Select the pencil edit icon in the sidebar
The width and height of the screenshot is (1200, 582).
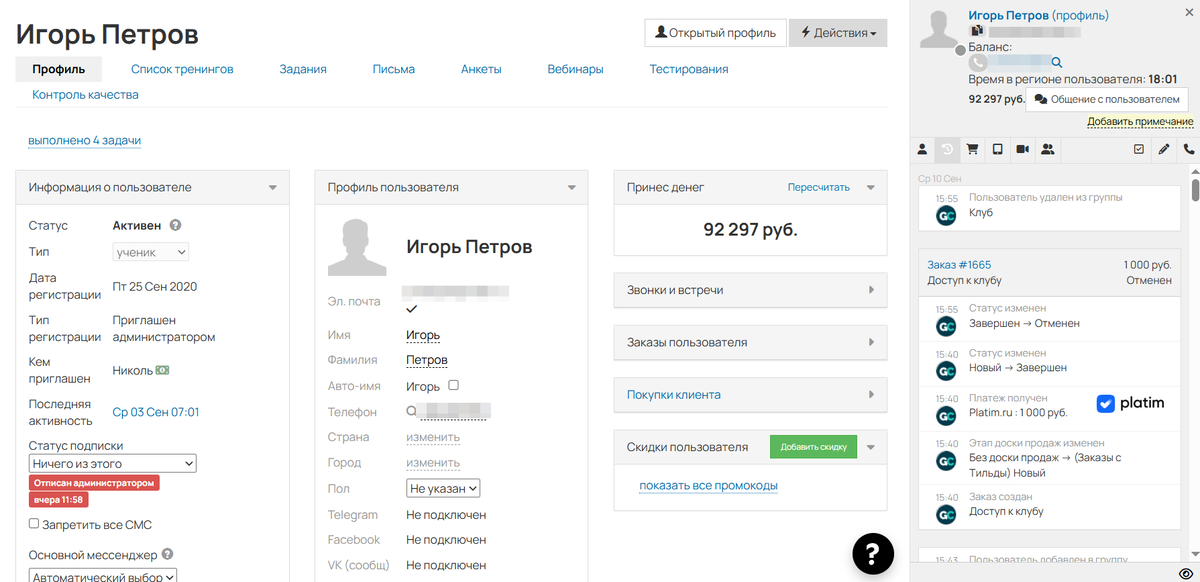1164,149
